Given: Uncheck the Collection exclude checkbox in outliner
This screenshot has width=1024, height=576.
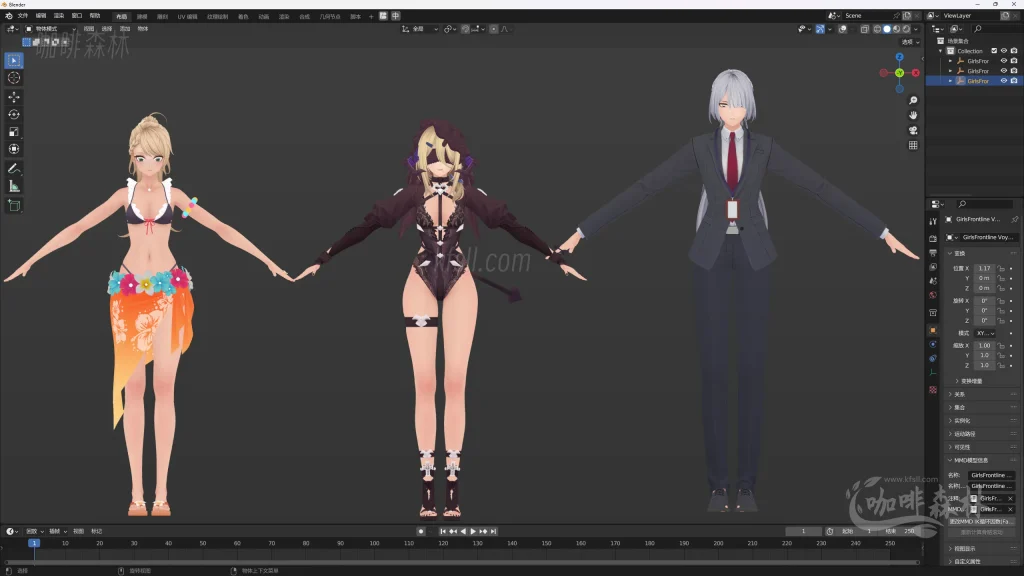Looking at the screenshot, I should [x=994, y=51].
